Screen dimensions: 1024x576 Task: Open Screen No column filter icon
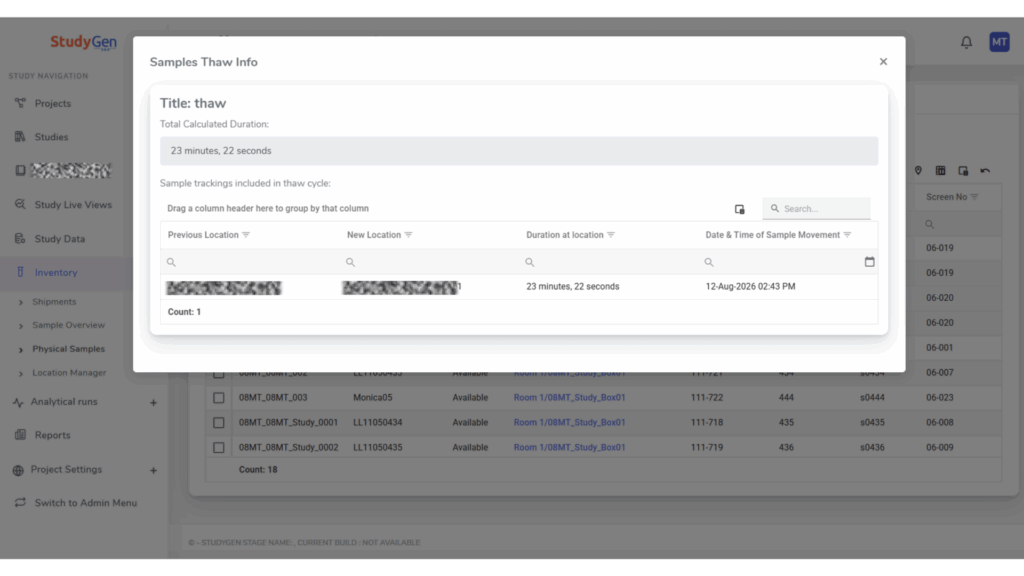click(x=974, y=197)
